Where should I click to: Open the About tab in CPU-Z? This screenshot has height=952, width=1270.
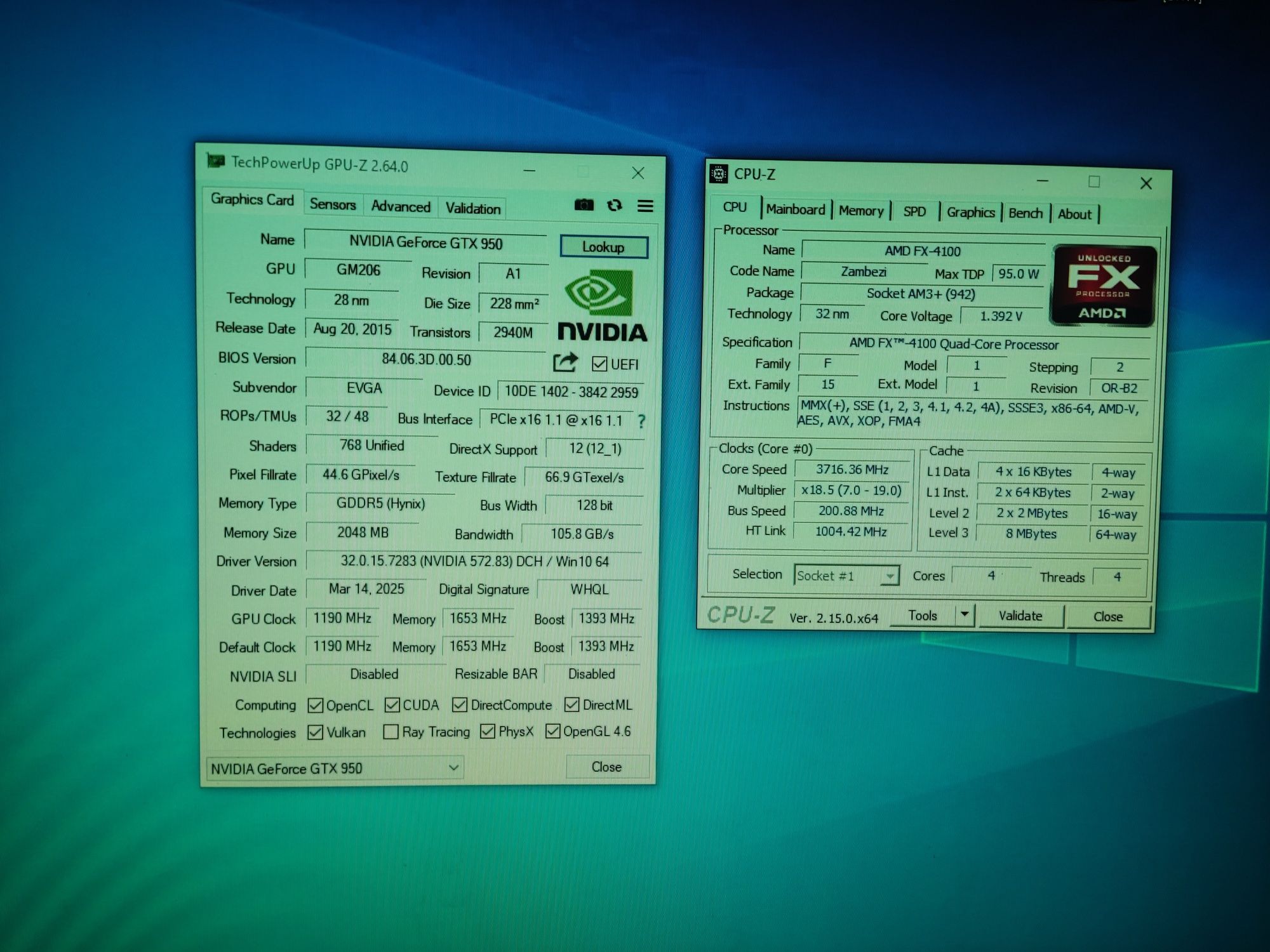[1074, 214]
